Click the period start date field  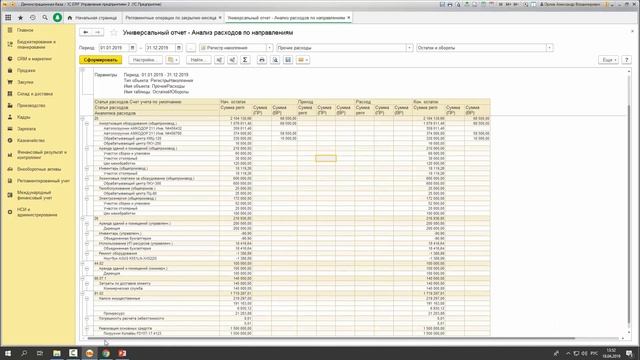pyautogui.click(x=114, y=48)
